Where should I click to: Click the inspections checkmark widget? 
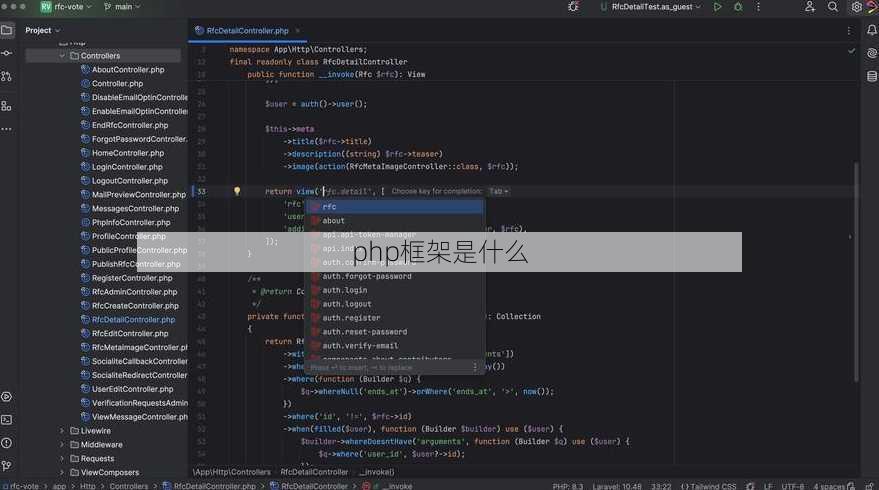852,51
